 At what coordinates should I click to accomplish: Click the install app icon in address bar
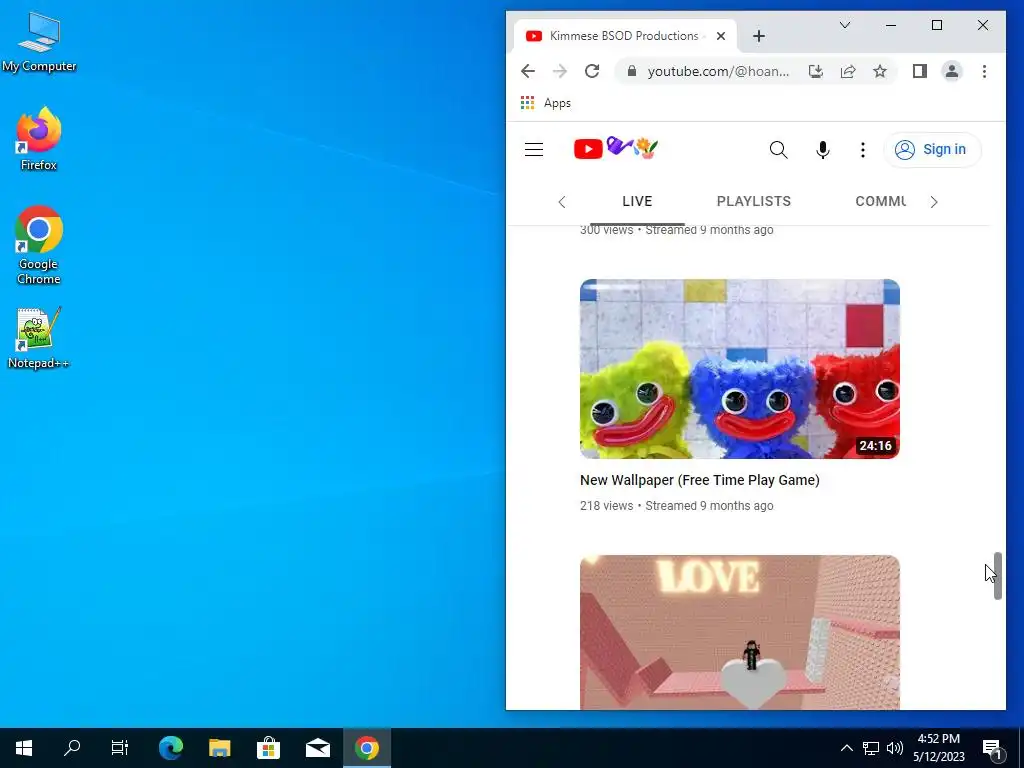click(x=816, y=71)
